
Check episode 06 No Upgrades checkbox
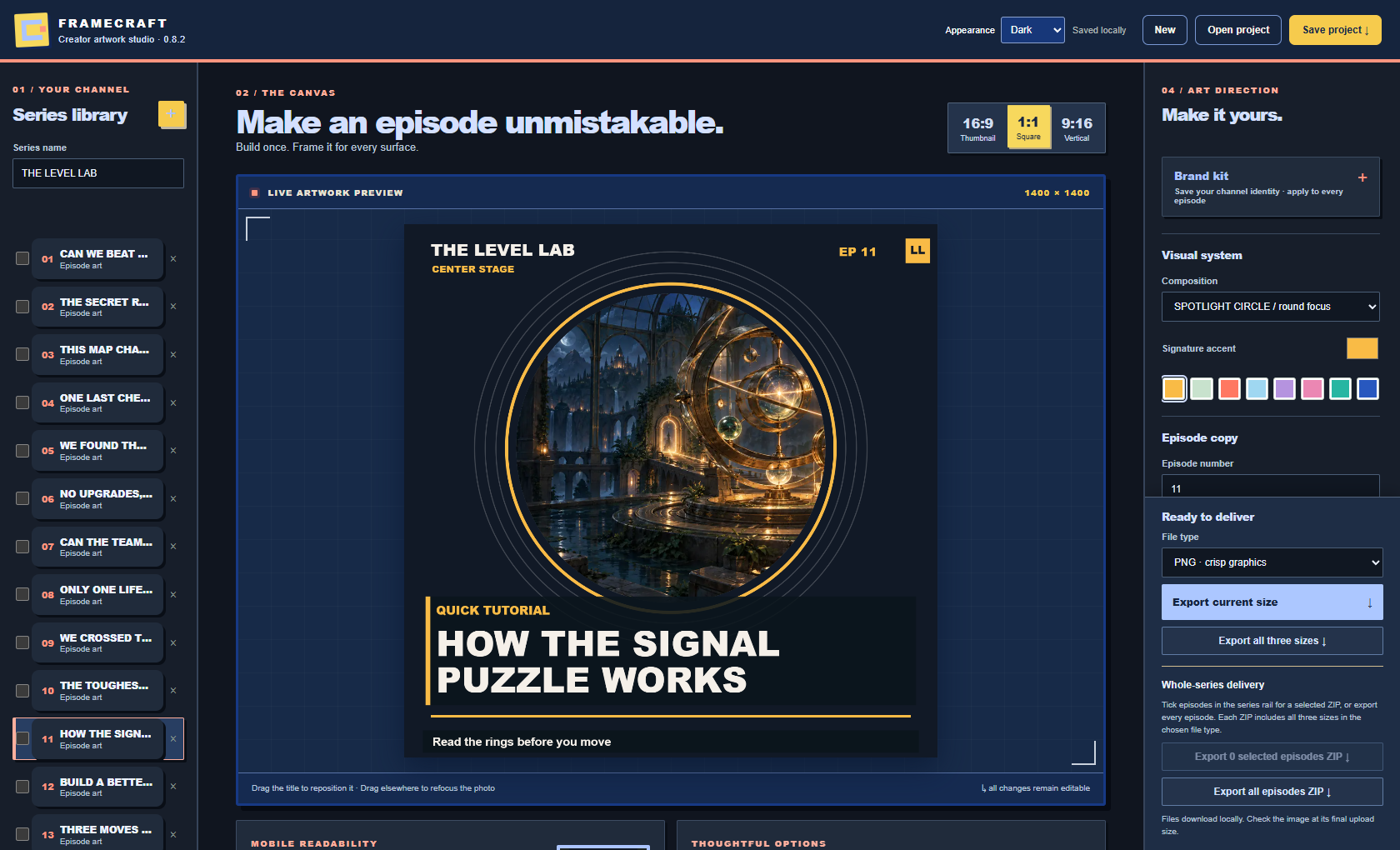coord(22,498)
